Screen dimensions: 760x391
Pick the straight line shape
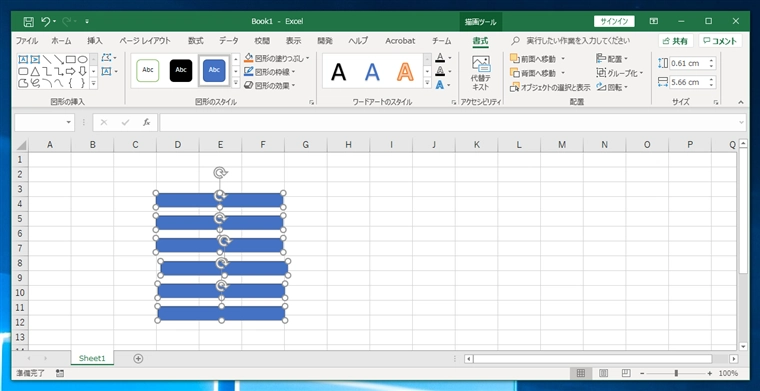pos(47,60)
